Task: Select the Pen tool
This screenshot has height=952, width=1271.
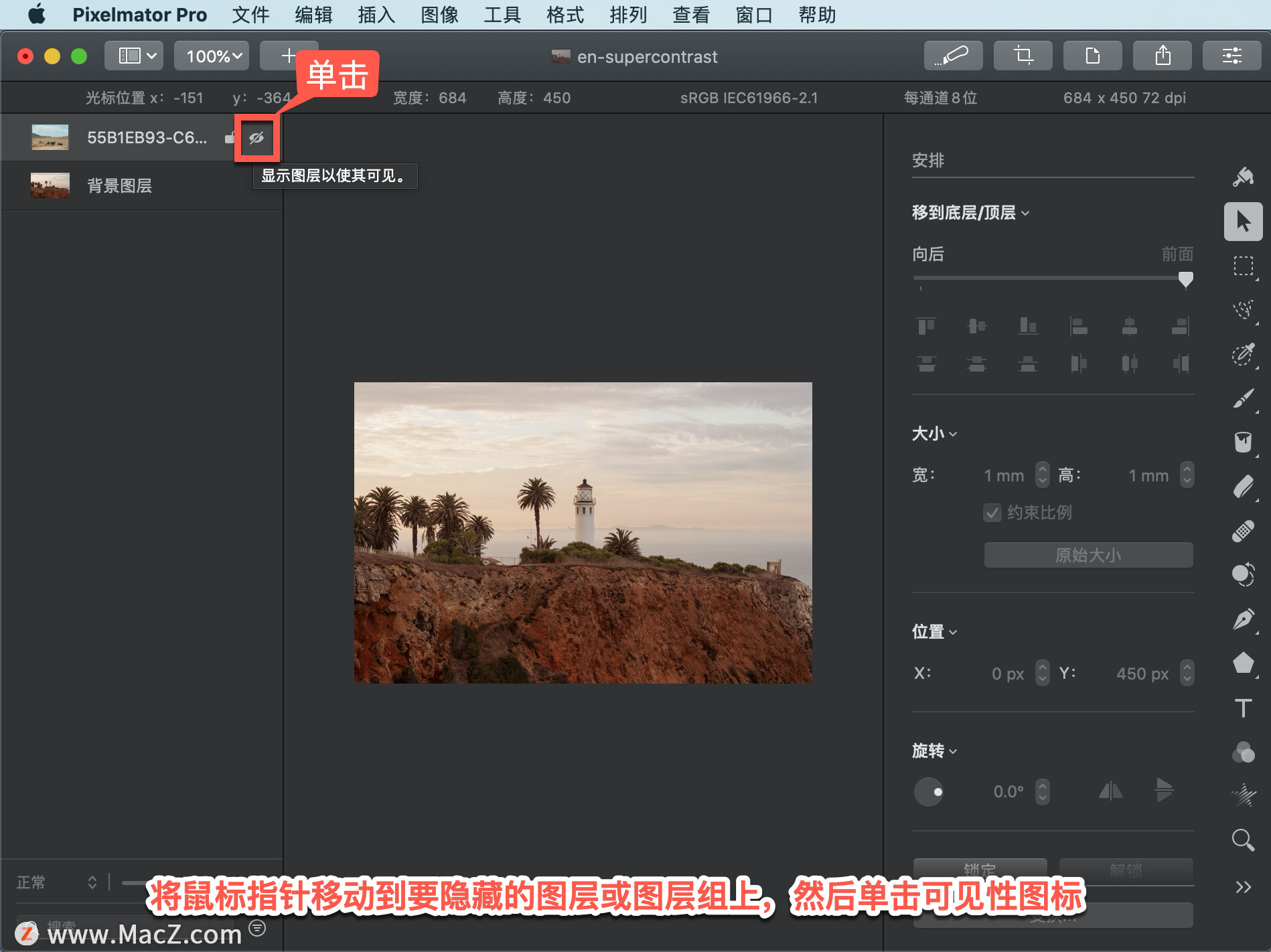Action: tap(1243, 619)
